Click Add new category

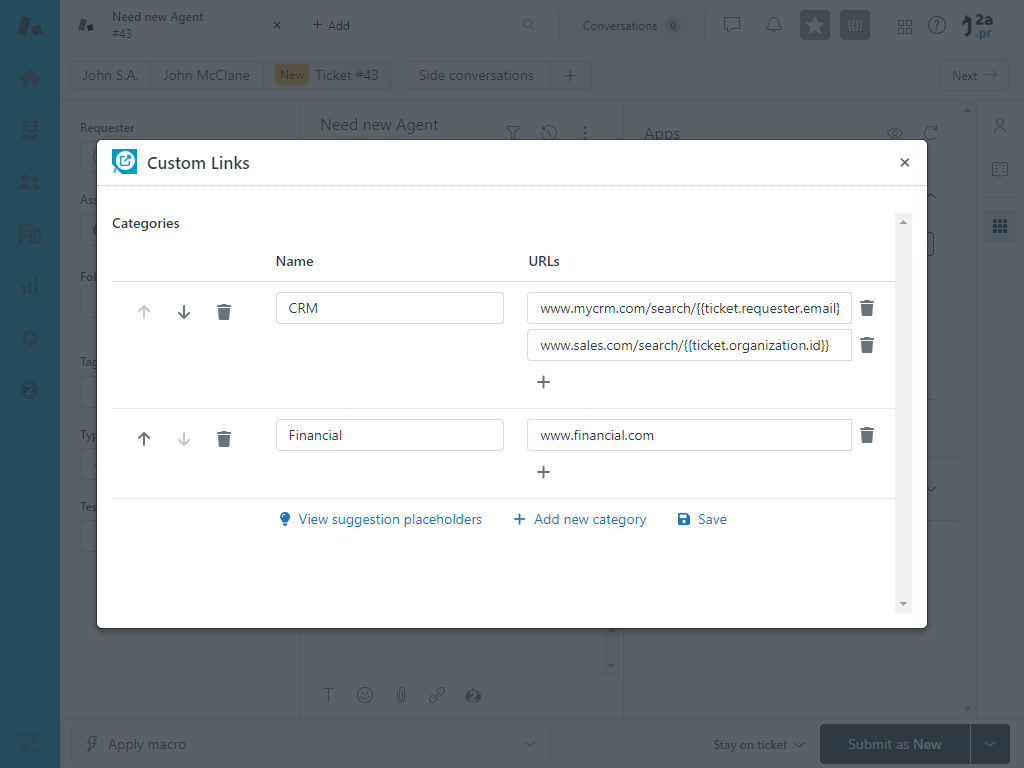click(x=580, y=520)
